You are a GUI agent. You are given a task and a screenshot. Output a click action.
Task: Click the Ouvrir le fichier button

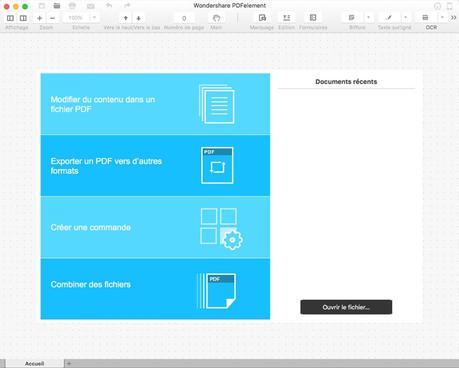click(346, 307)
